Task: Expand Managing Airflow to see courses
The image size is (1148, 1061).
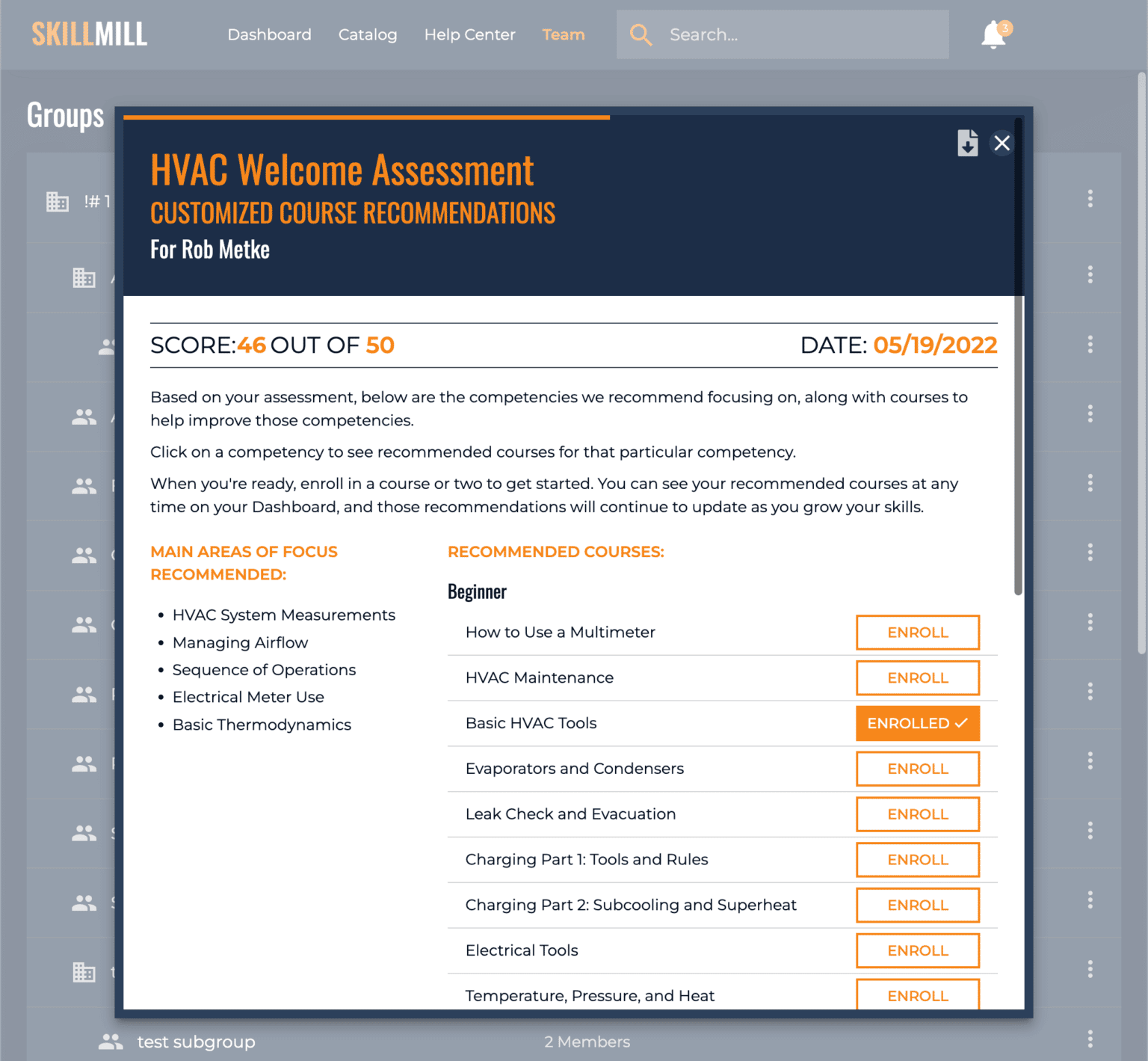Action: tap(240, 642)
